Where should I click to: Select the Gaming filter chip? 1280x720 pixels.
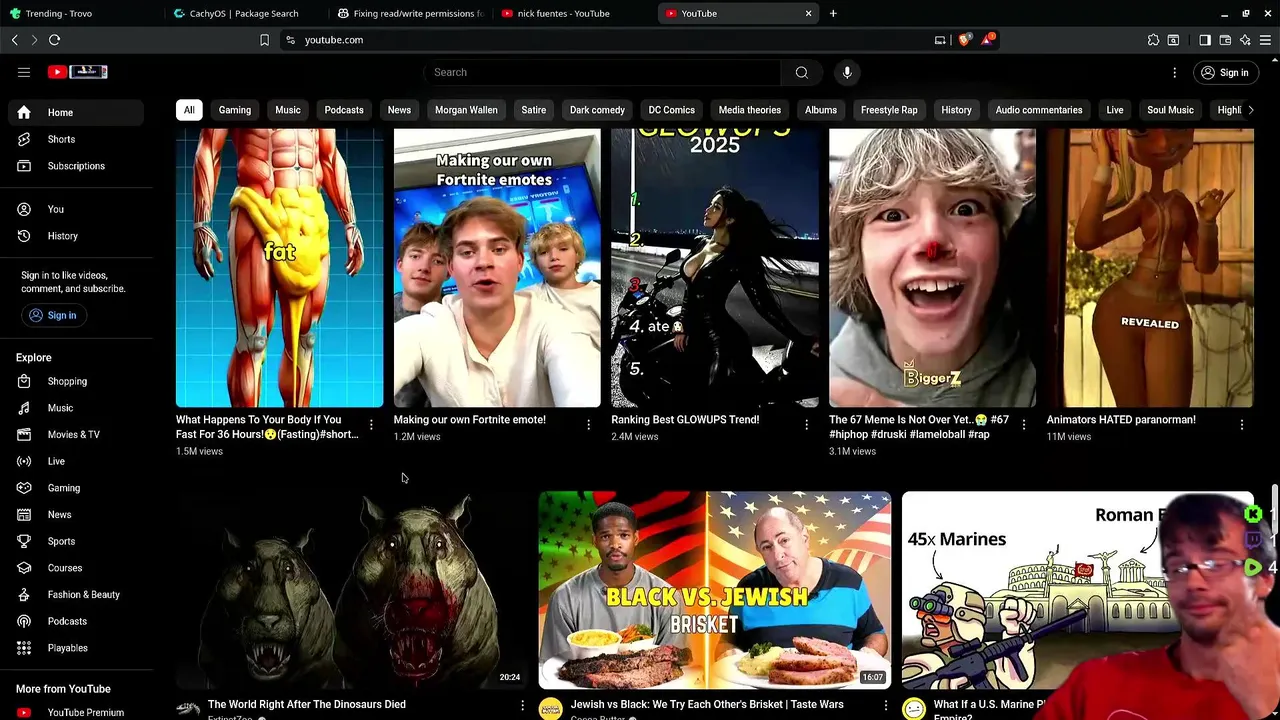pos(235,110)
